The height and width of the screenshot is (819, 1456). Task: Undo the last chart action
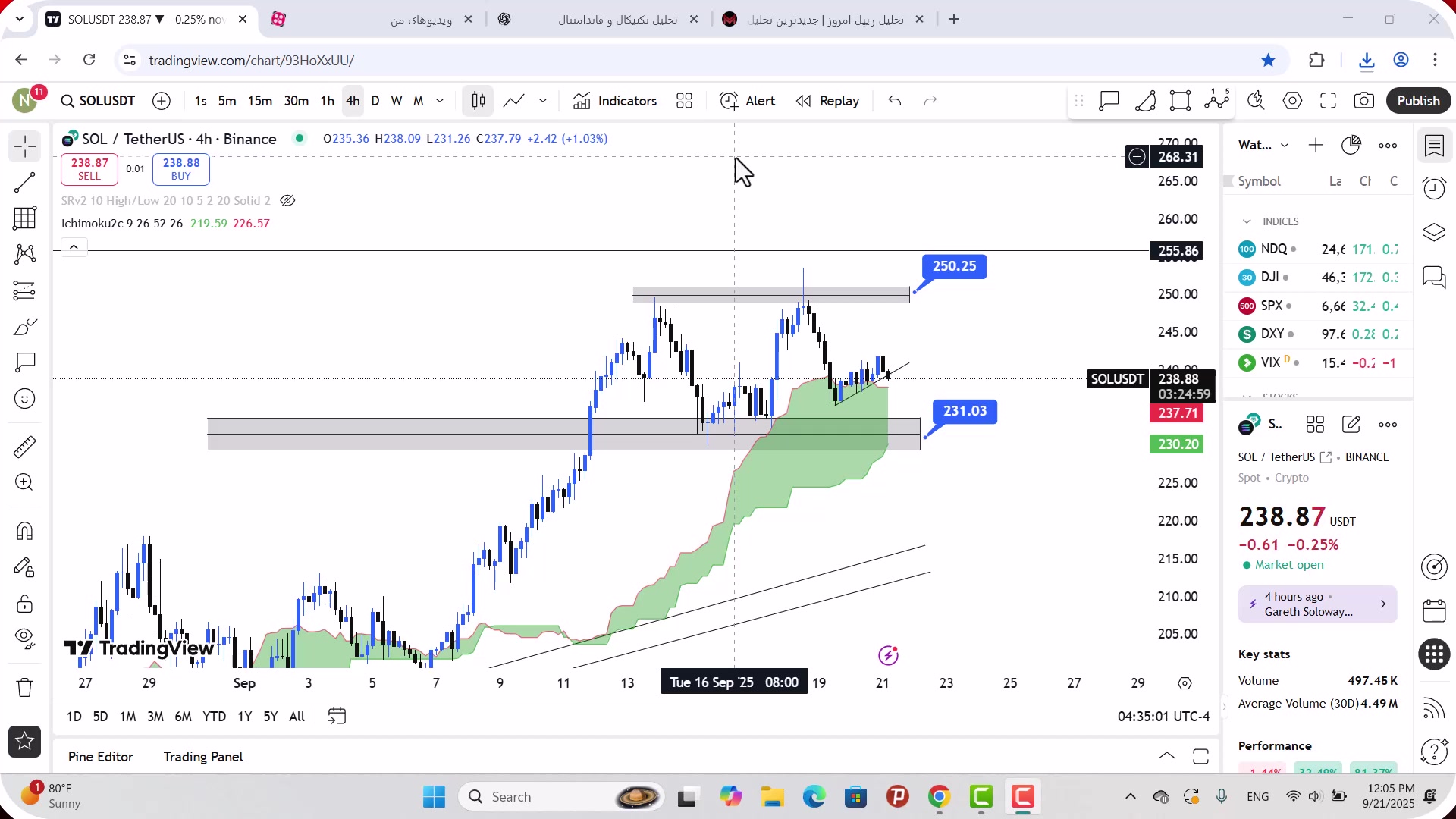click(x=895, y=101)
